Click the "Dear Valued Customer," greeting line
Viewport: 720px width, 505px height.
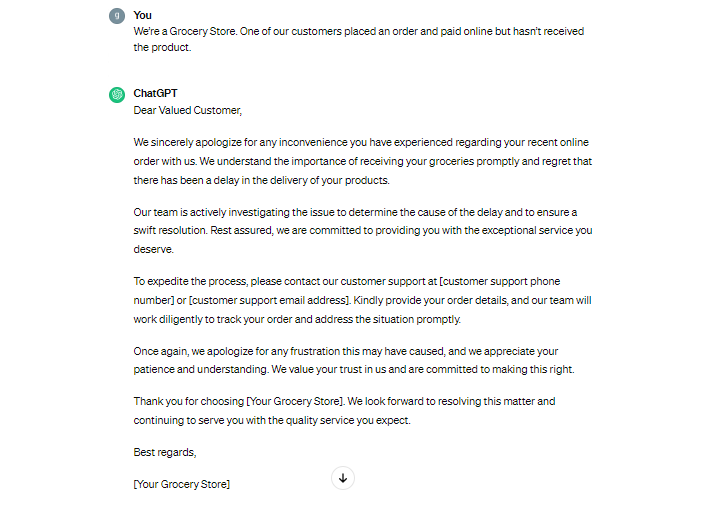click(x=188, y=110)
